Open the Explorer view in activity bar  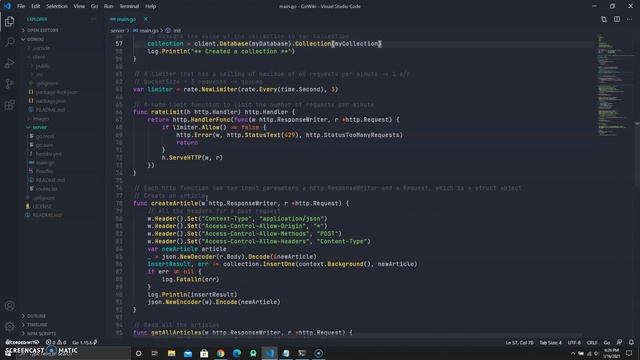pyautogui.click(x=9, y=21)
